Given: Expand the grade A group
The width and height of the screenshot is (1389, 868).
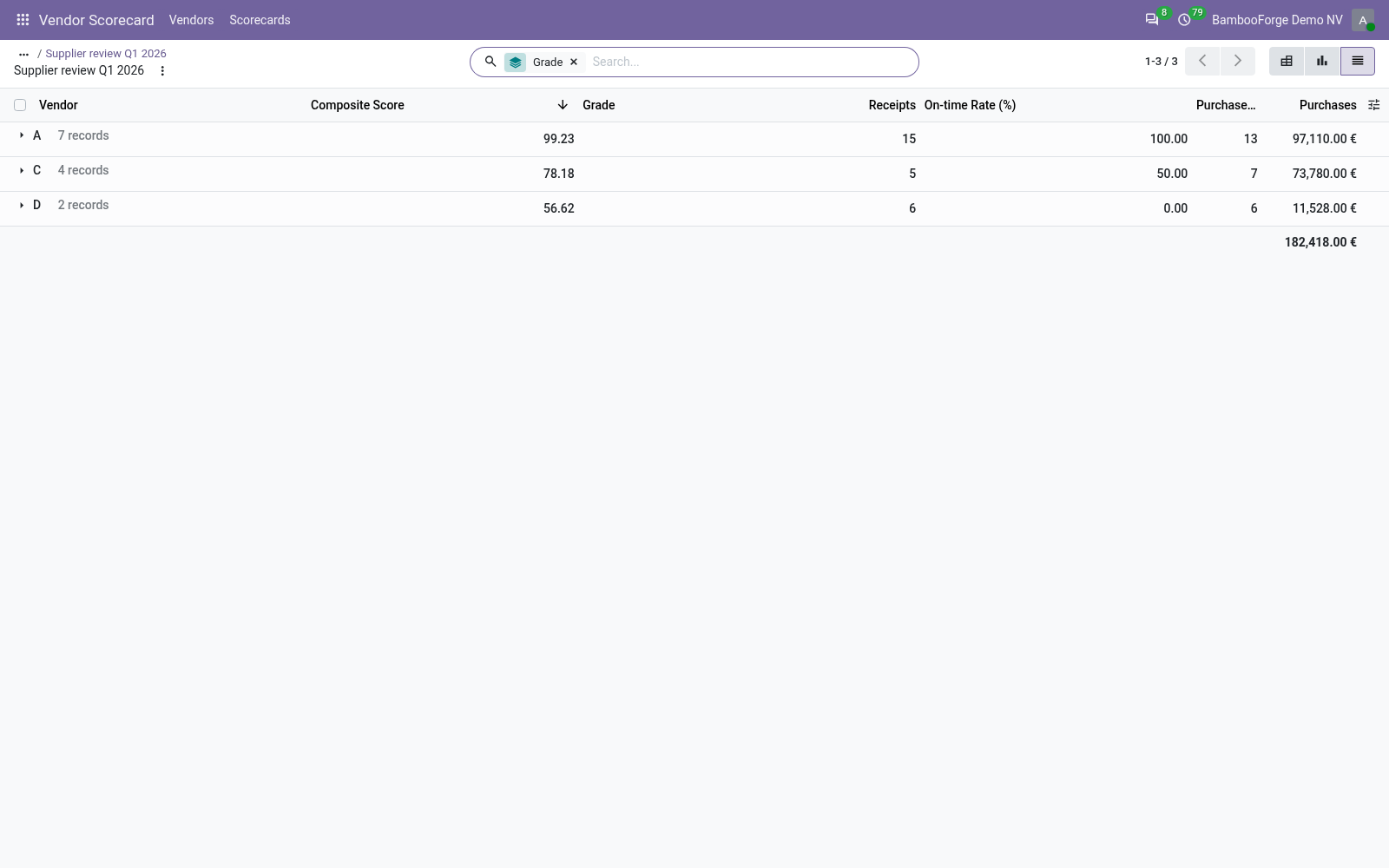Looking at the screenshot, I should [x=22, y=135].
